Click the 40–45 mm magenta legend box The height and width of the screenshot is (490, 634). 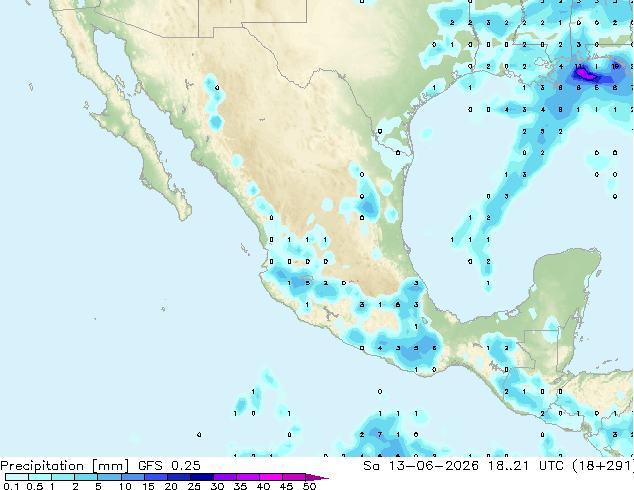(271, 477)
